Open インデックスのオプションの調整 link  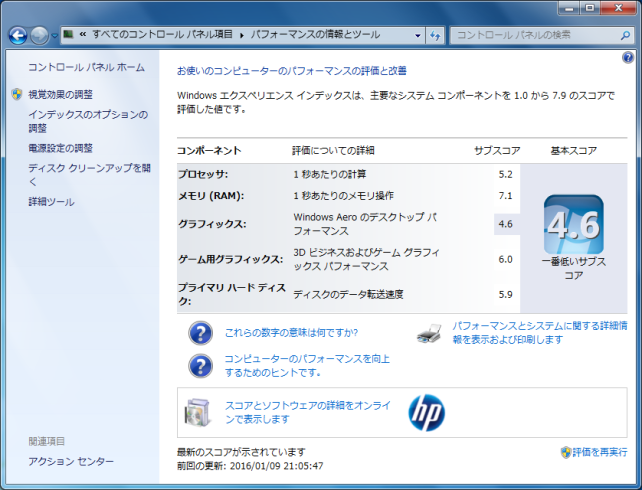pos(88,121)
